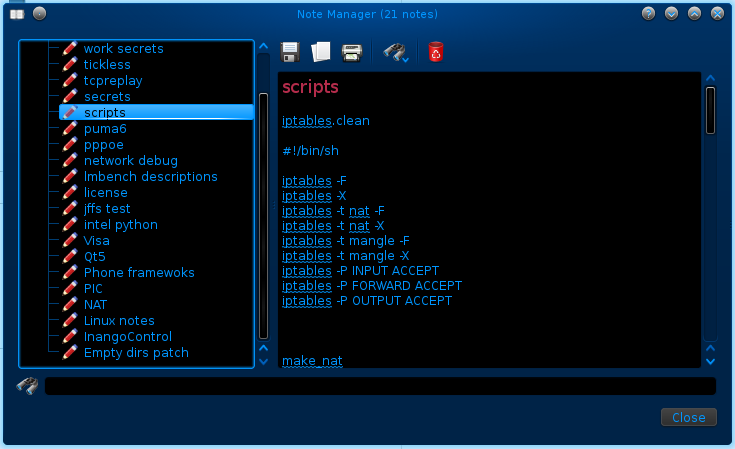Open the puma6 note
This screenshot has height=449, width=735.
[x=105, y=128]
